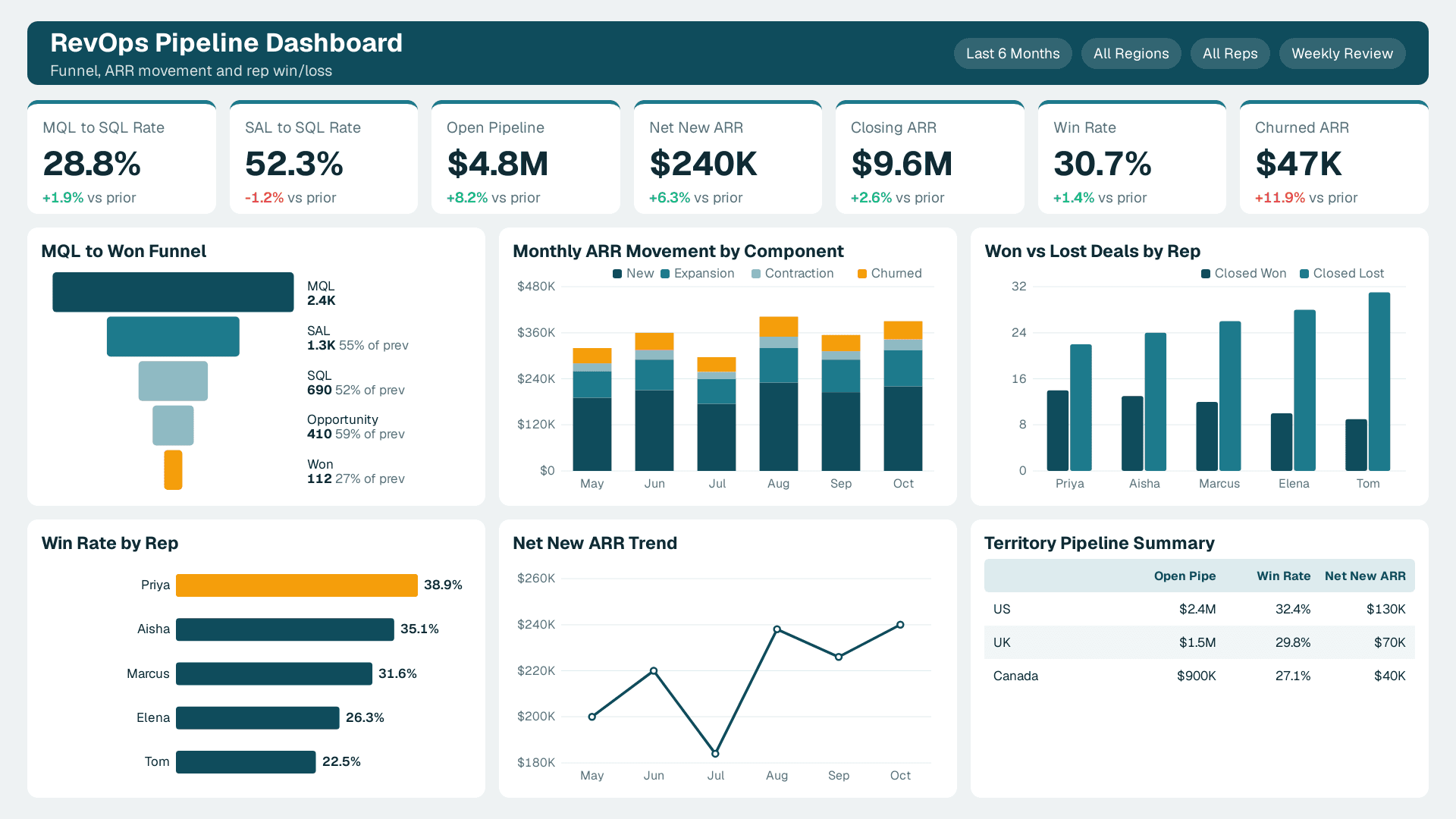This screenshot has width=1456, height=819.
Task: Click the RevOps Pipeline Dashboard title
Action: click(x=226, y=43)
